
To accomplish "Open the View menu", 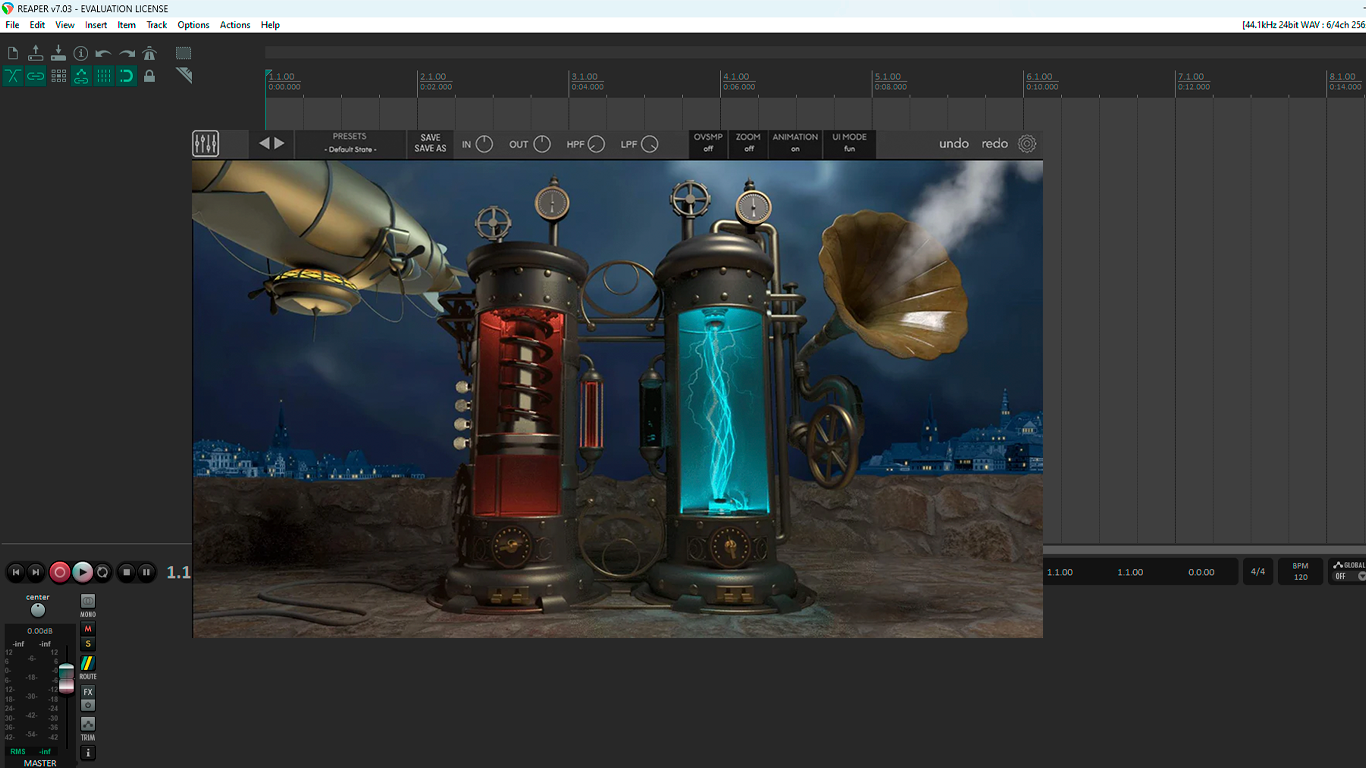I will (65, 25).
